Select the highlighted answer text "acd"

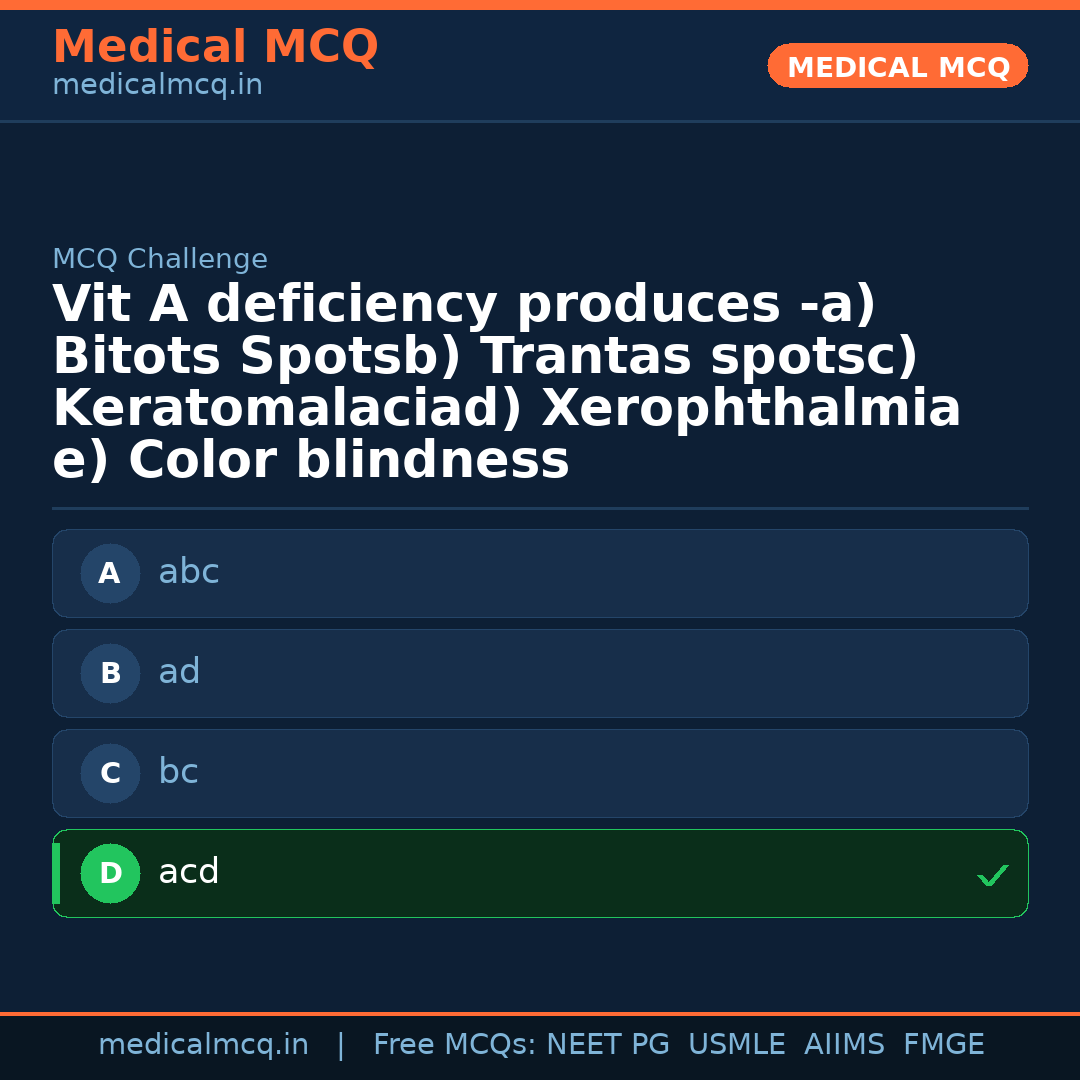[189, 872]
